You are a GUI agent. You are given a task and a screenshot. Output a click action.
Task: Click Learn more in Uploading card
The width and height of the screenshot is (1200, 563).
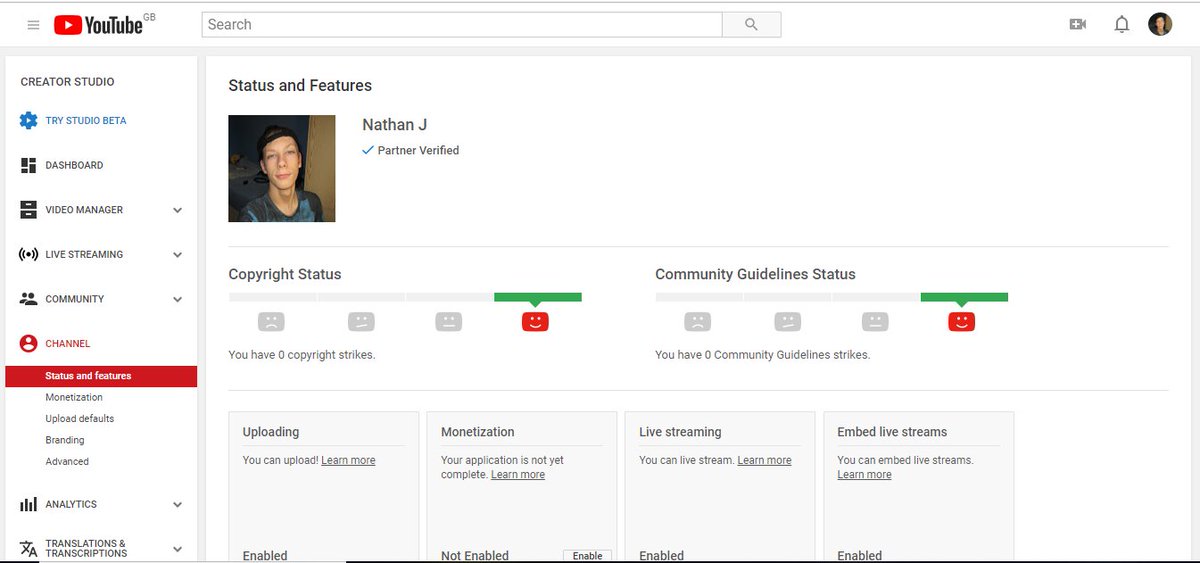tap(348, 460)
